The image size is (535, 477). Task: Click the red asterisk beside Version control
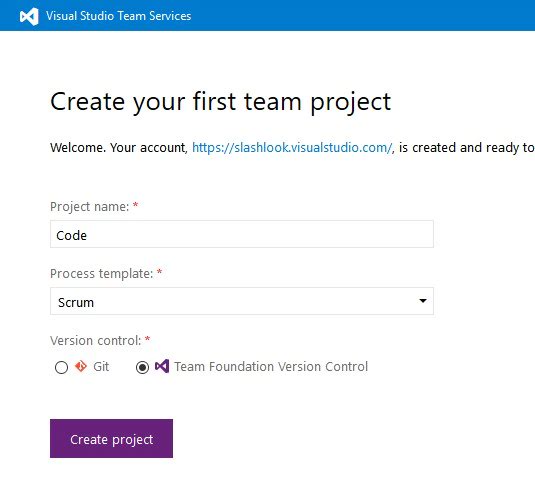click(147, 339)
